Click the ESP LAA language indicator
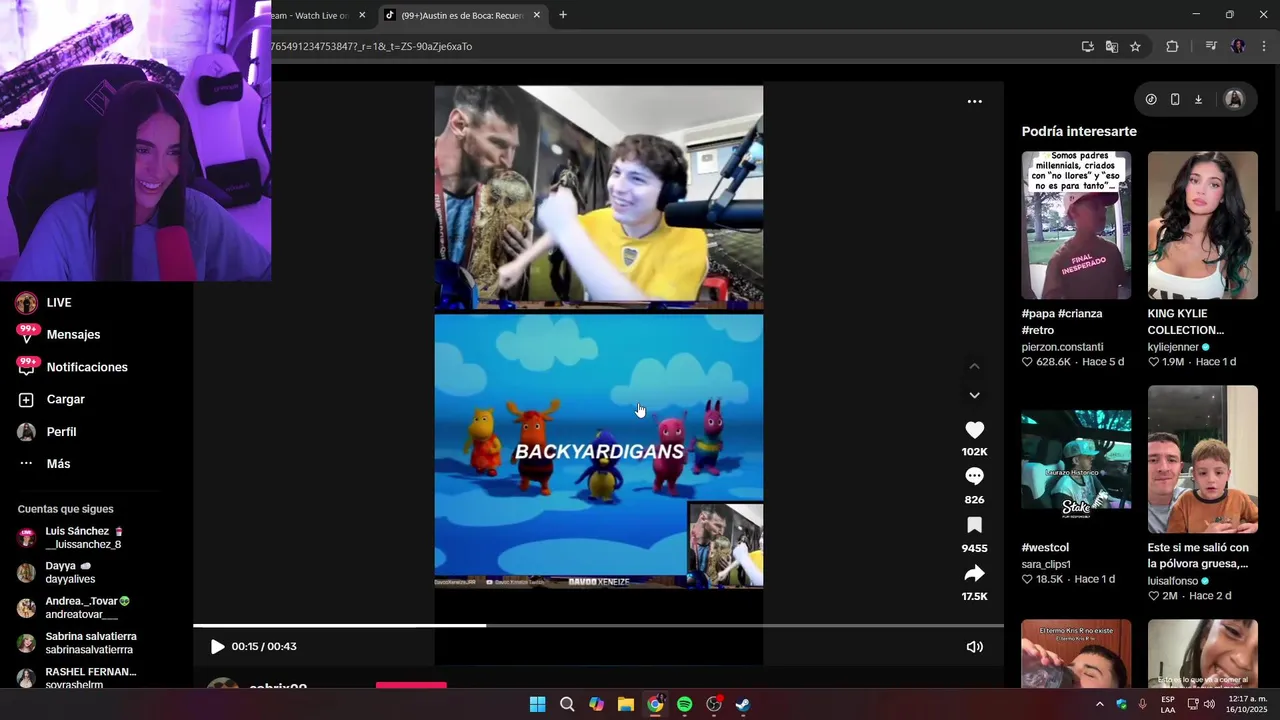Screen dimensions: 1280x720 pos(1168,704)
